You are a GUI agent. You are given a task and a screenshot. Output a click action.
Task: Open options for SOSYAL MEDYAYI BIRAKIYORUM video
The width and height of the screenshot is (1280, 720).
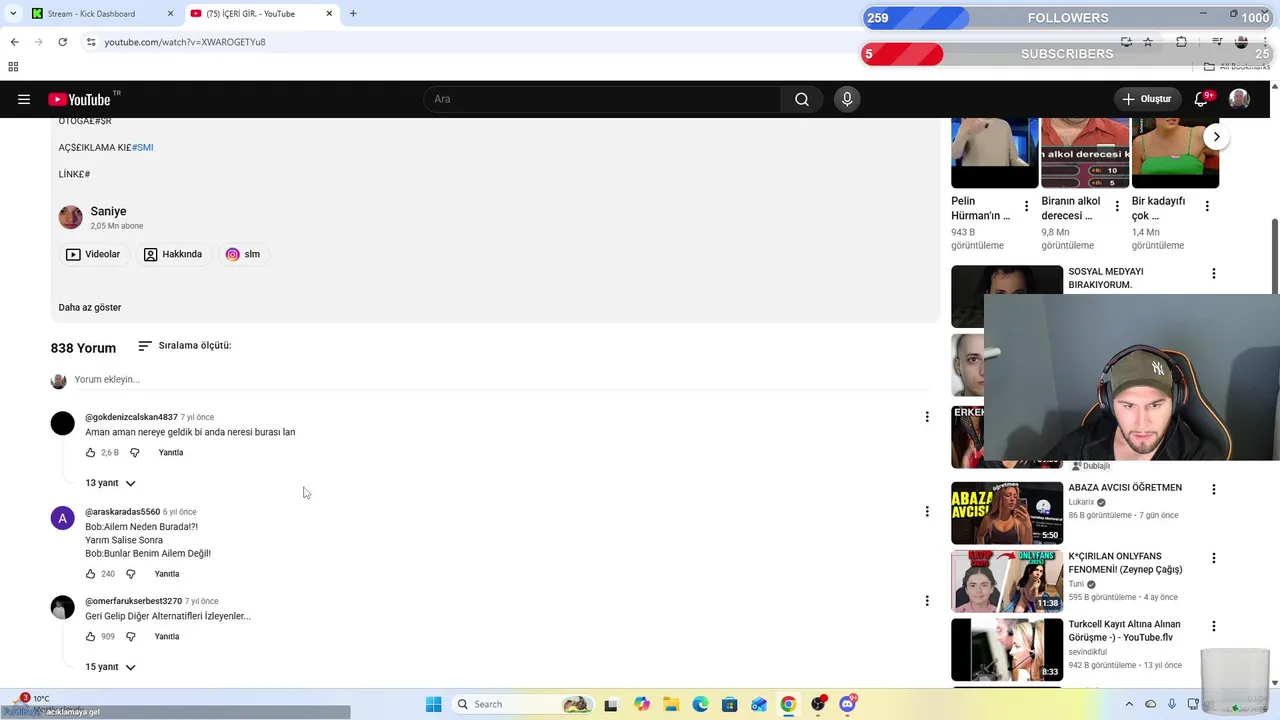[1214, 273]
